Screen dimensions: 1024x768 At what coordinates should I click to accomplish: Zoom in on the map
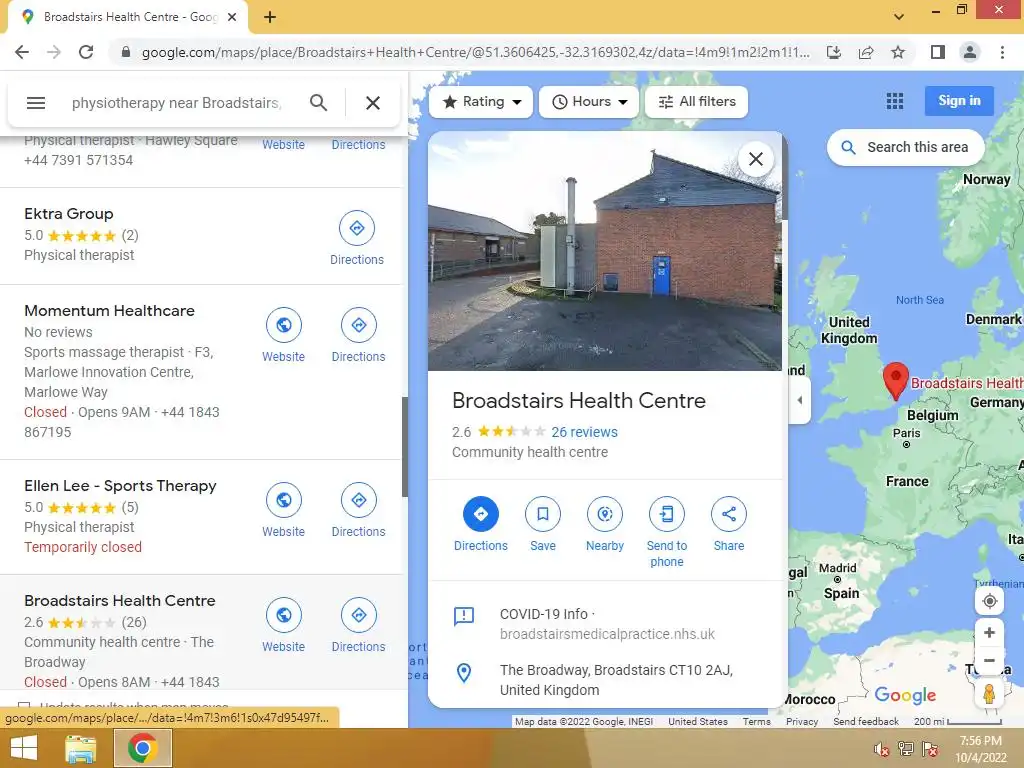click(989, 632)
